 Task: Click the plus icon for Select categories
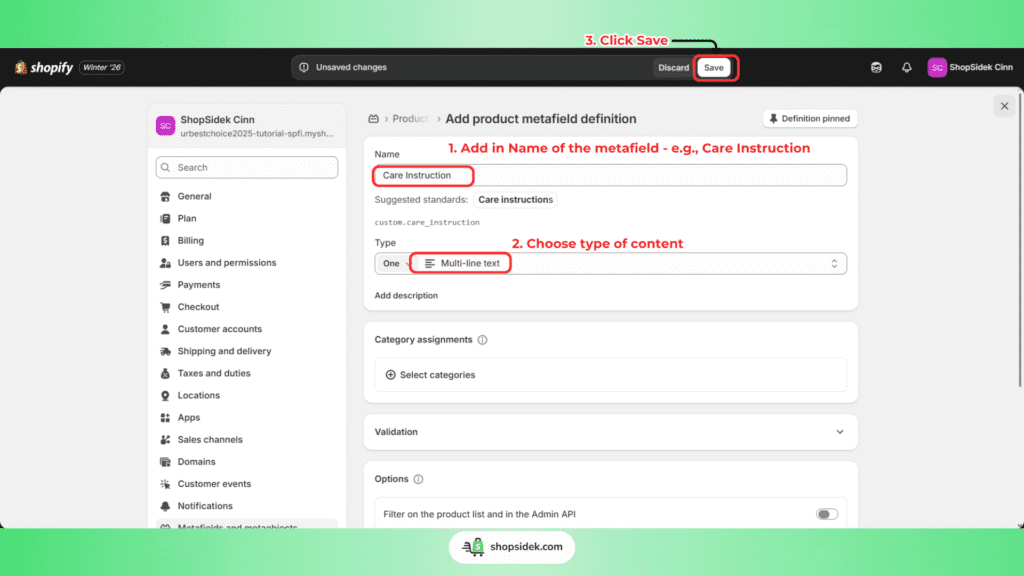pos(390,375)
